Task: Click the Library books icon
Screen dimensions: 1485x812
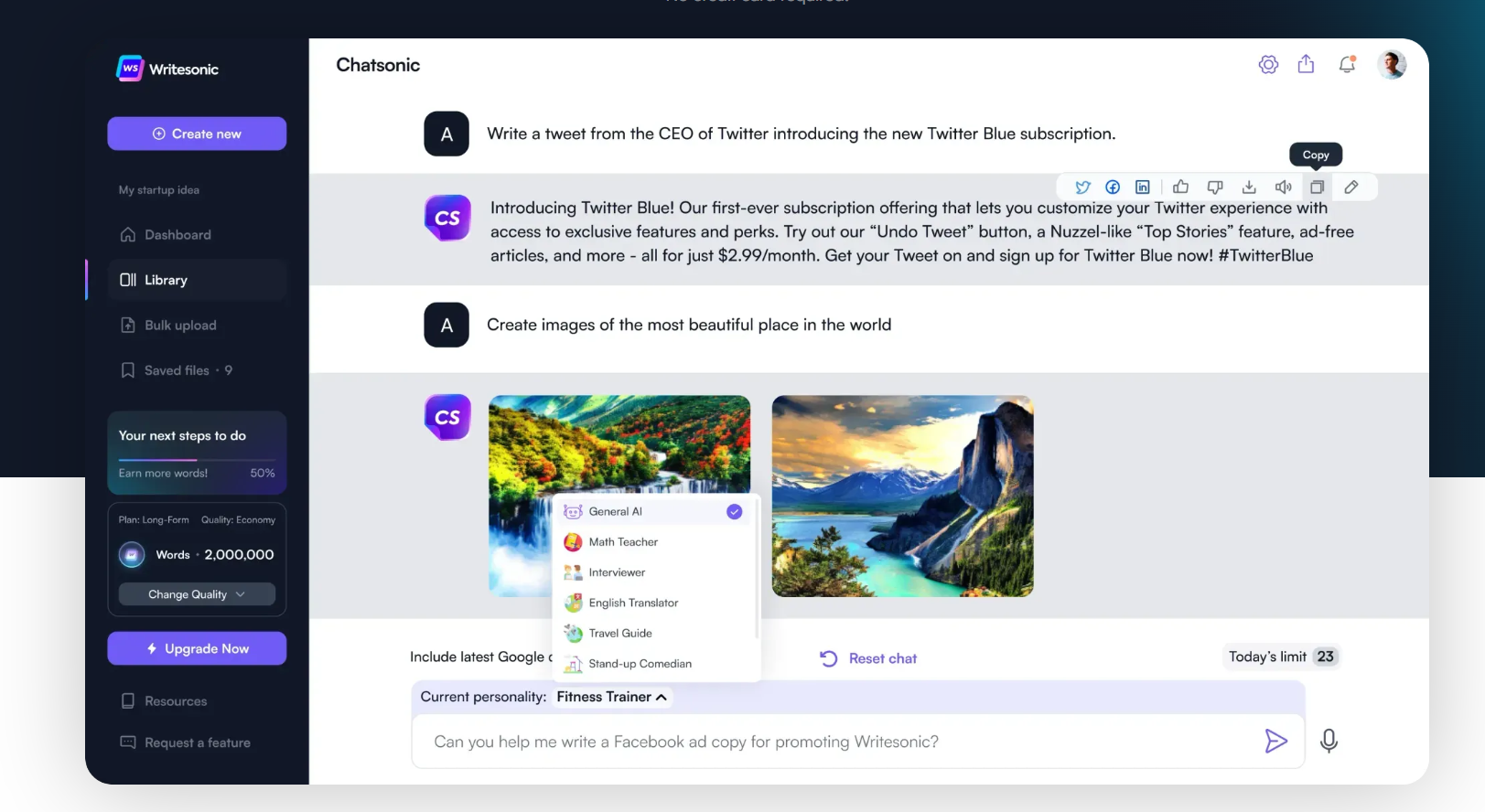Action: [128, 280]
